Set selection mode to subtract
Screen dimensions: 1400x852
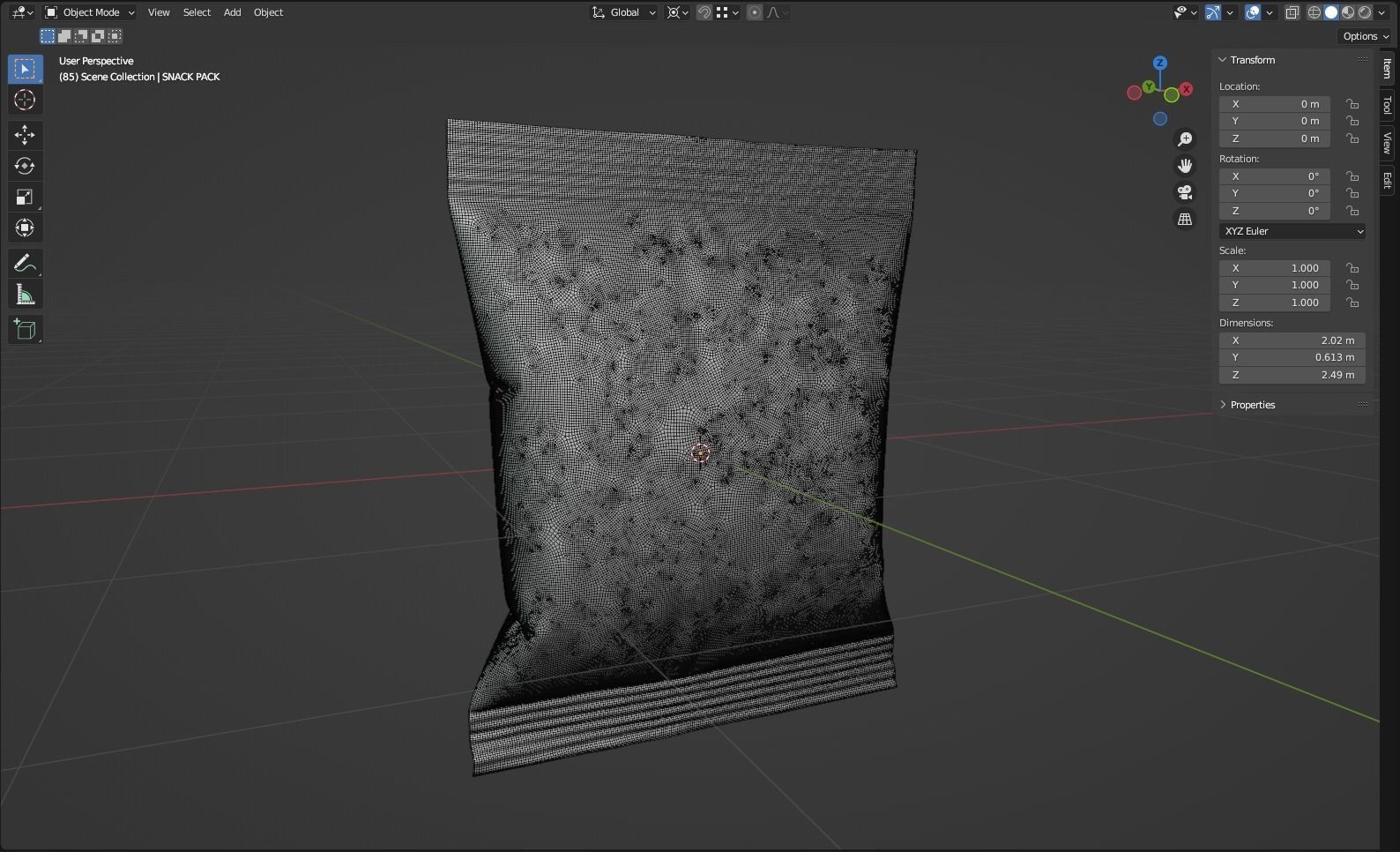pos(81,36)
